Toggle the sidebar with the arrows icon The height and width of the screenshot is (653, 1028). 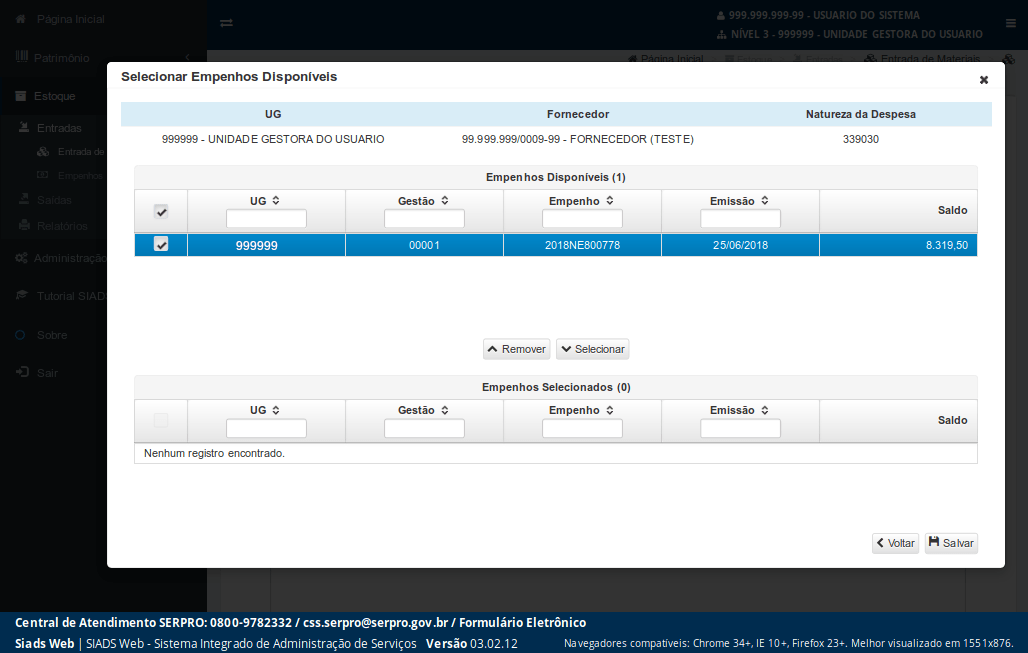pos(226,23)
